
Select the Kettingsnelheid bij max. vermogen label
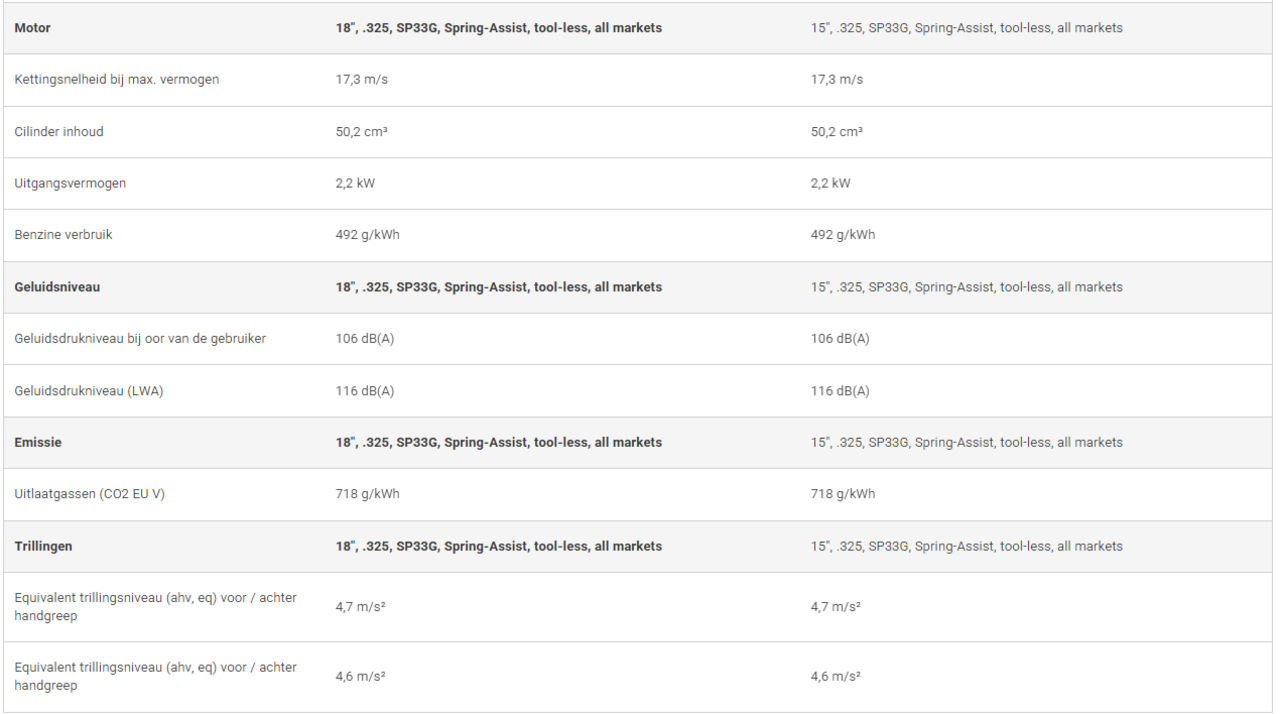tap(116, 80)
